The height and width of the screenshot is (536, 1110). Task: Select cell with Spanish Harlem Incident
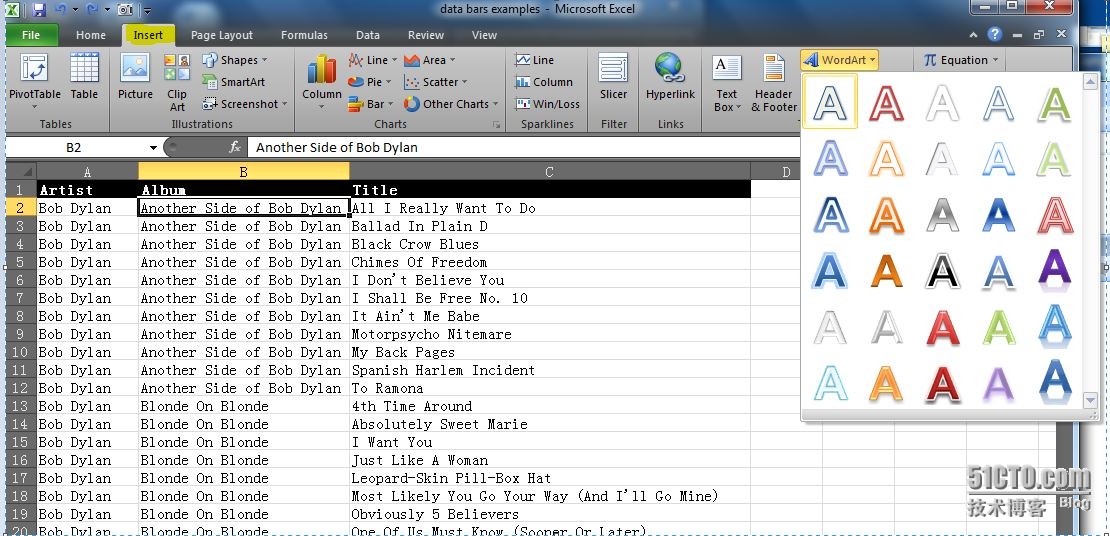(x=550, y=370)
